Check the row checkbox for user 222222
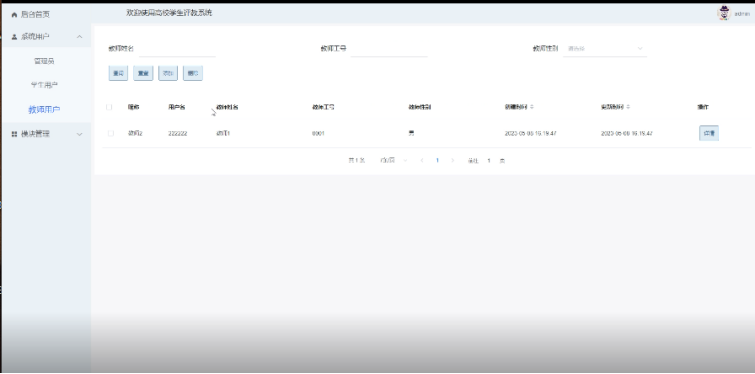 tap(111, 133)
